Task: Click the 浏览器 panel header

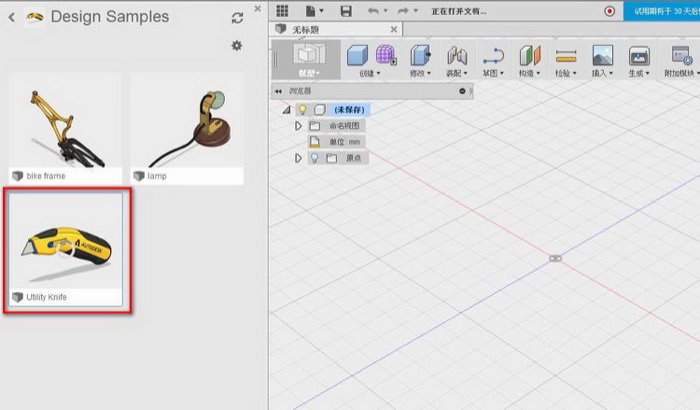Action: [x=372, y=91]
